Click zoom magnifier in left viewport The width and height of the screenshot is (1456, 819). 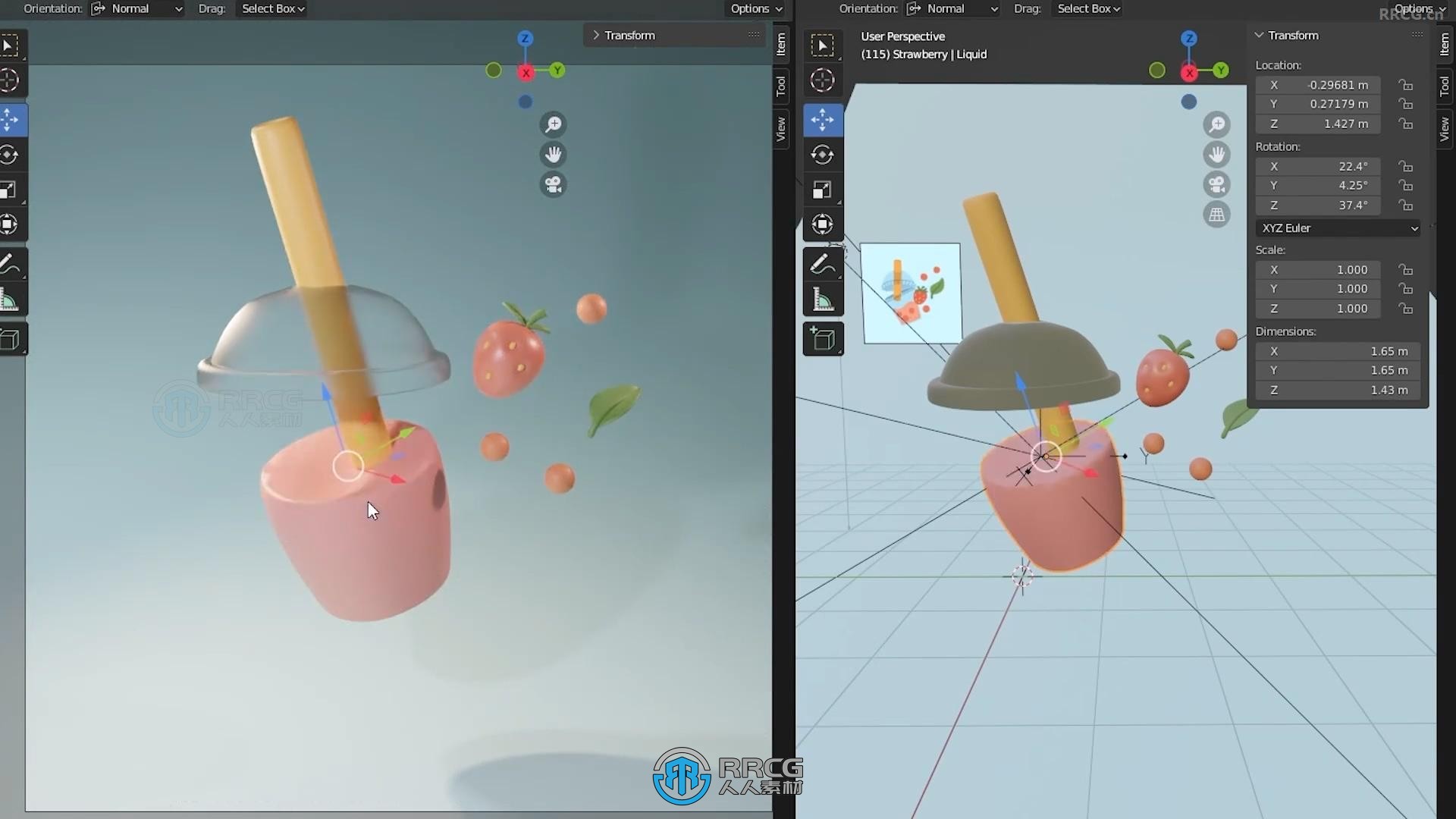pos(554,124)
